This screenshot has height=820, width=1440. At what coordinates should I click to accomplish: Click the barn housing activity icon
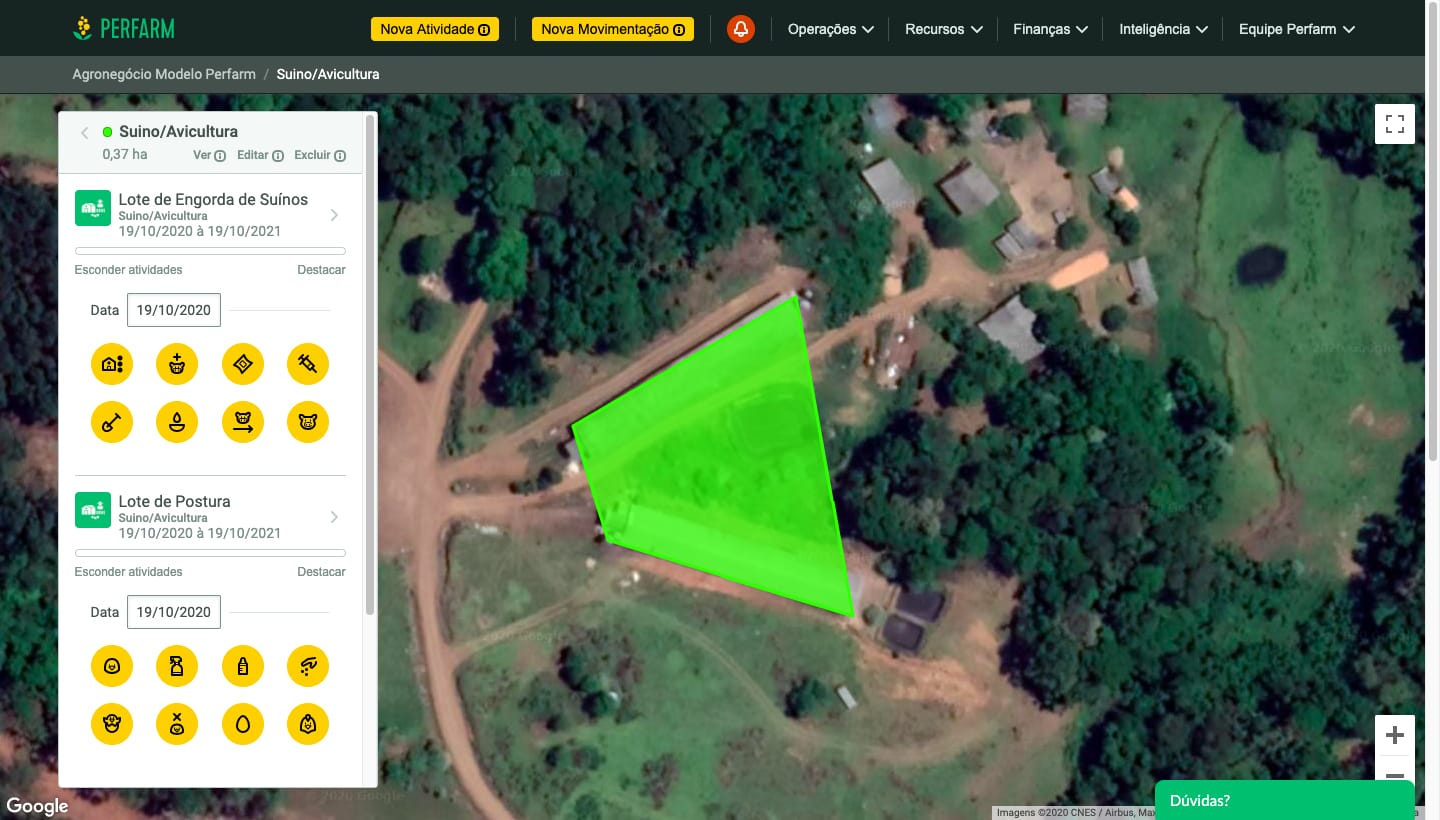pyautogui.click(x=112, y=364)
